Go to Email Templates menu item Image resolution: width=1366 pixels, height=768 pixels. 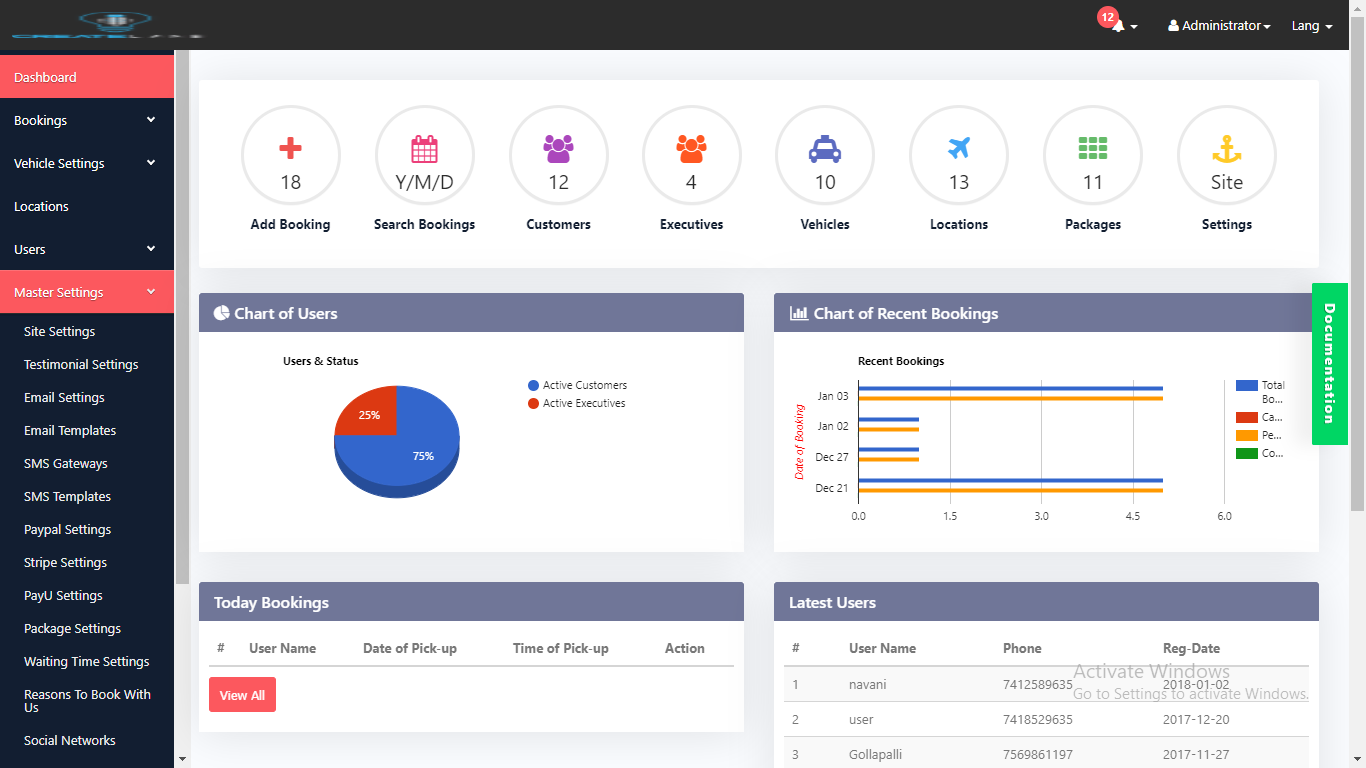70,430
